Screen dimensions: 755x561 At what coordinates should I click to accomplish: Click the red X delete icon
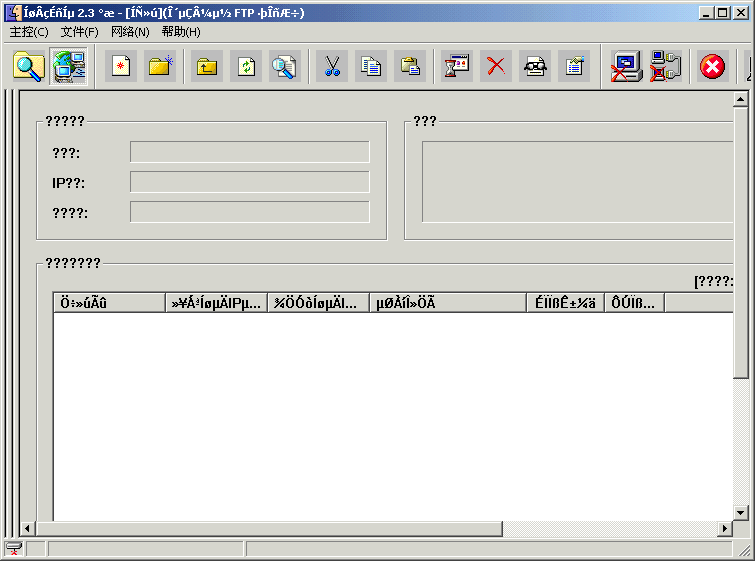pos(496,67)
